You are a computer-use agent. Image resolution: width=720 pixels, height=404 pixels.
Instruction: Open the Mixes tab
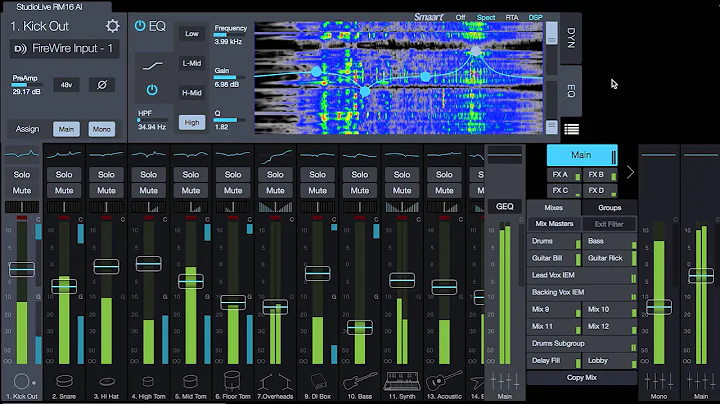pos(554,208)
